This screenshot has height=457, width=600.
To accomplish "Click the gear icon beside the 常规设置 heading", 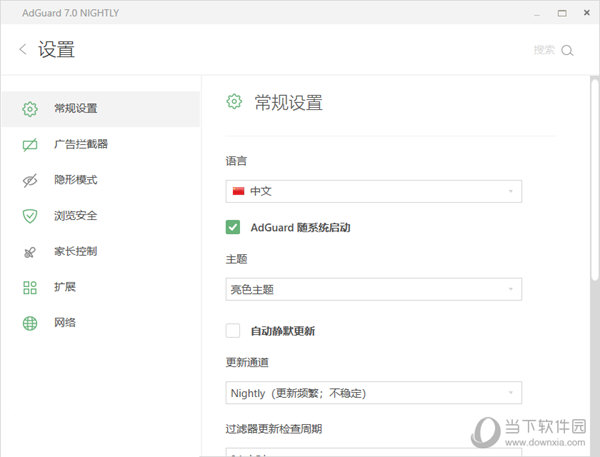I will coord(234,101).
